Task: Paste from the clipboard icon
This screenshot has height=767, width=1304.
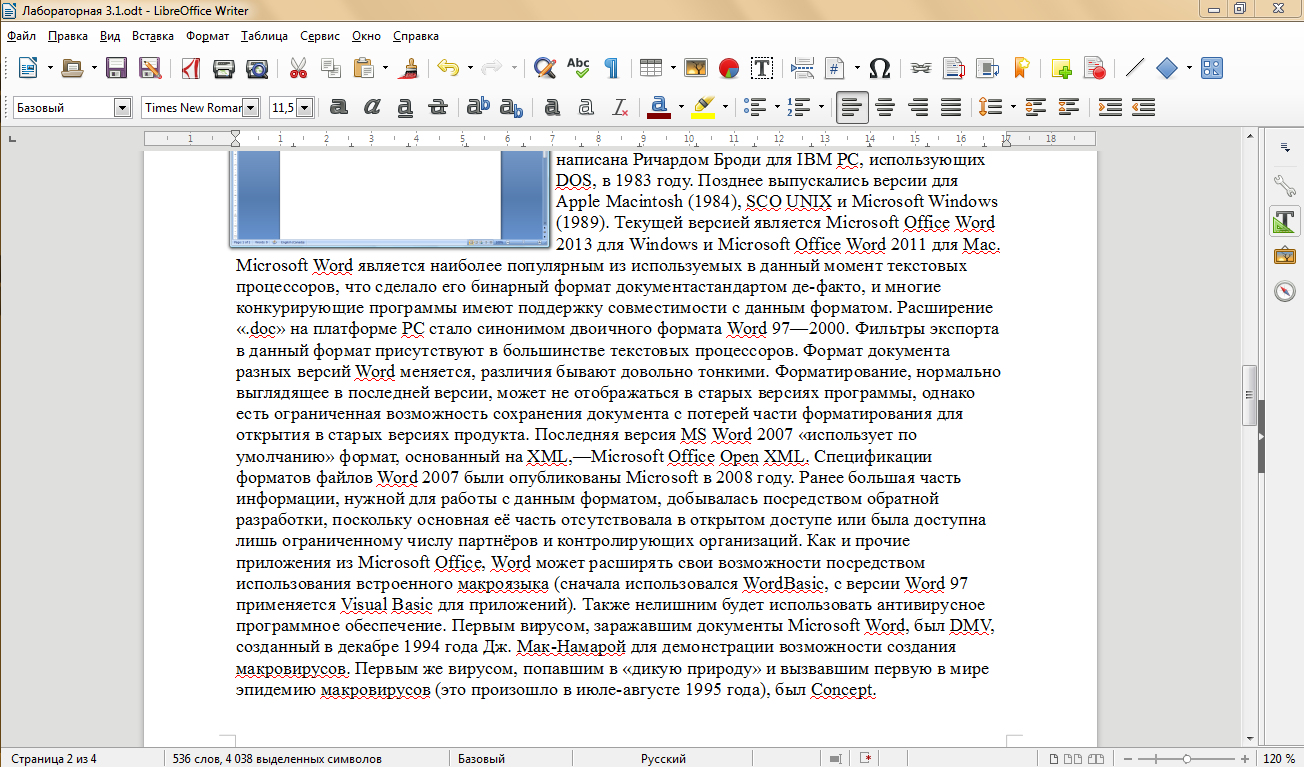Action: click(x=363, y=68)
